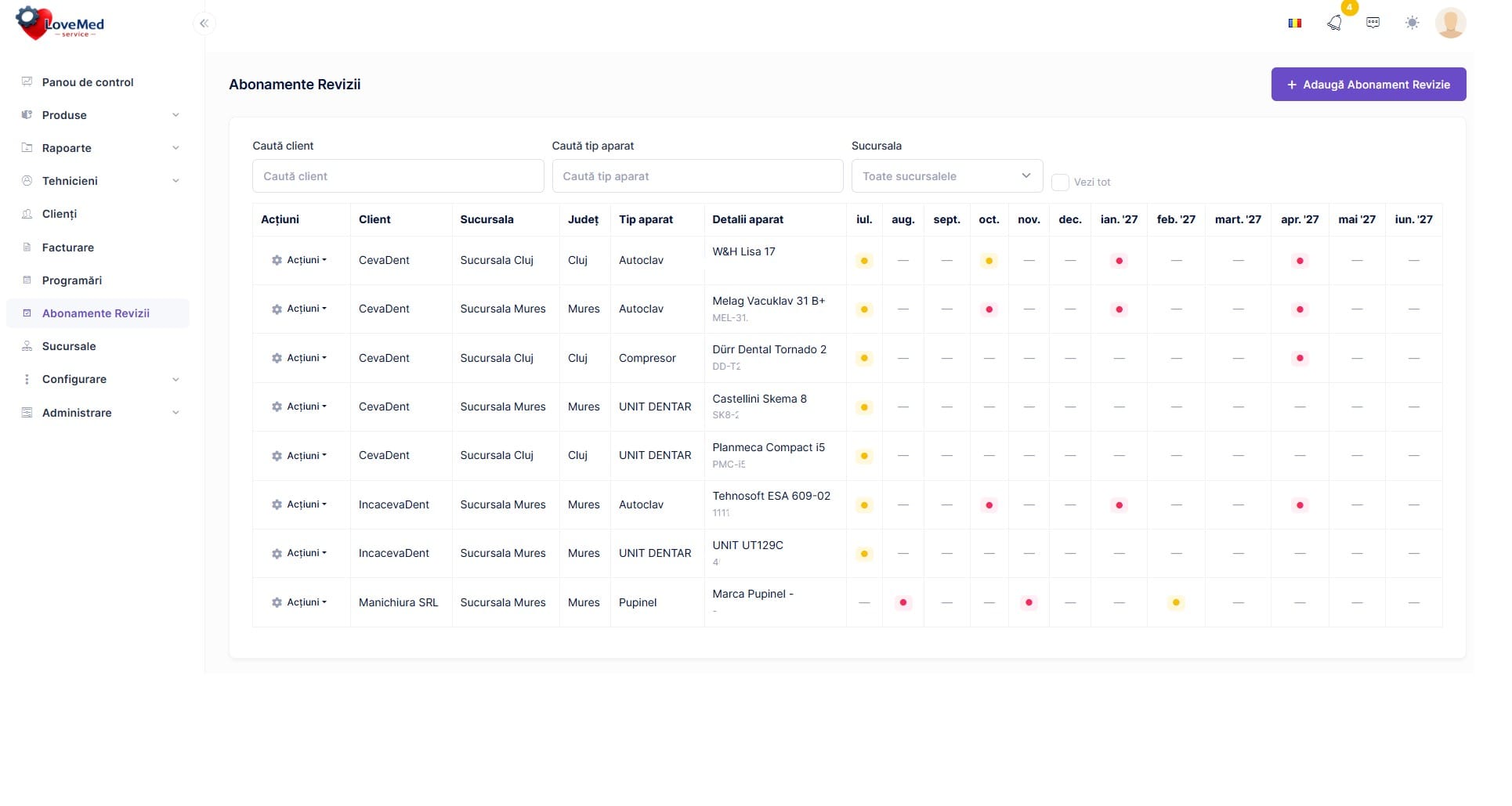Enable the Vezi tot checkbox

tap(1060, 183)
